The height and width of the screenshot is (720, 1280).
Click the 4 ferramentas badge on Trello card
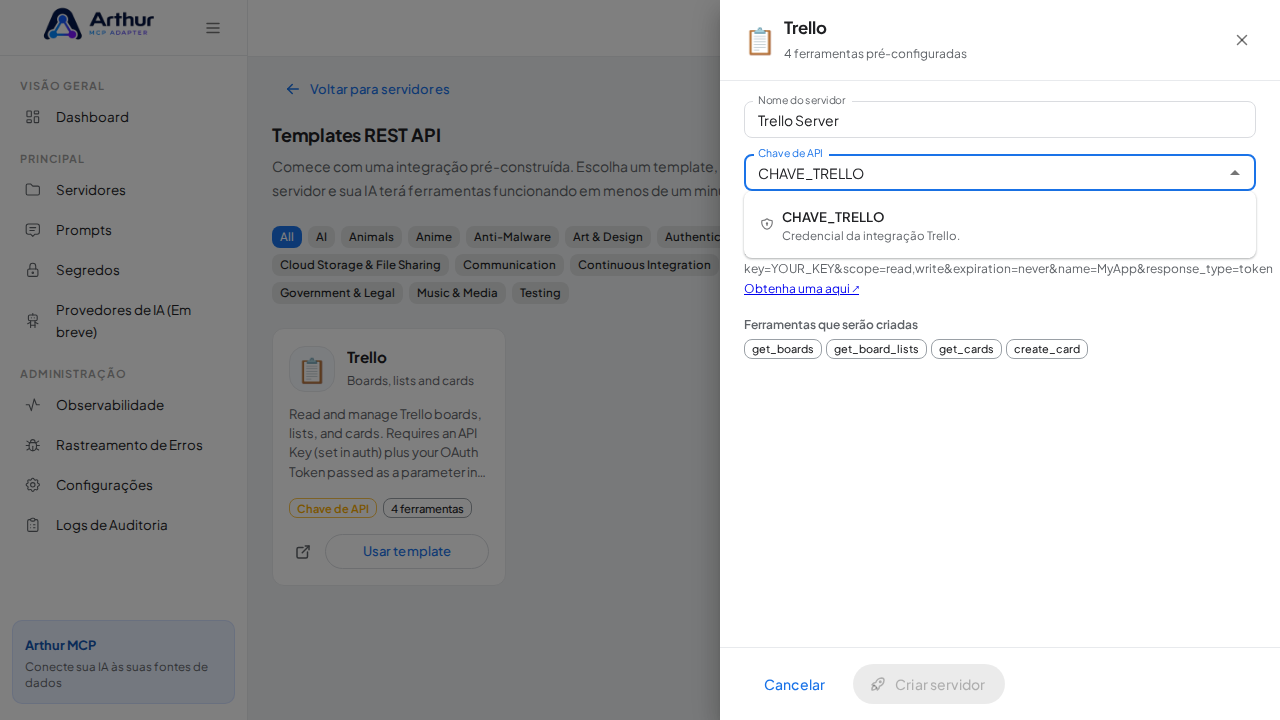(427, 508)
